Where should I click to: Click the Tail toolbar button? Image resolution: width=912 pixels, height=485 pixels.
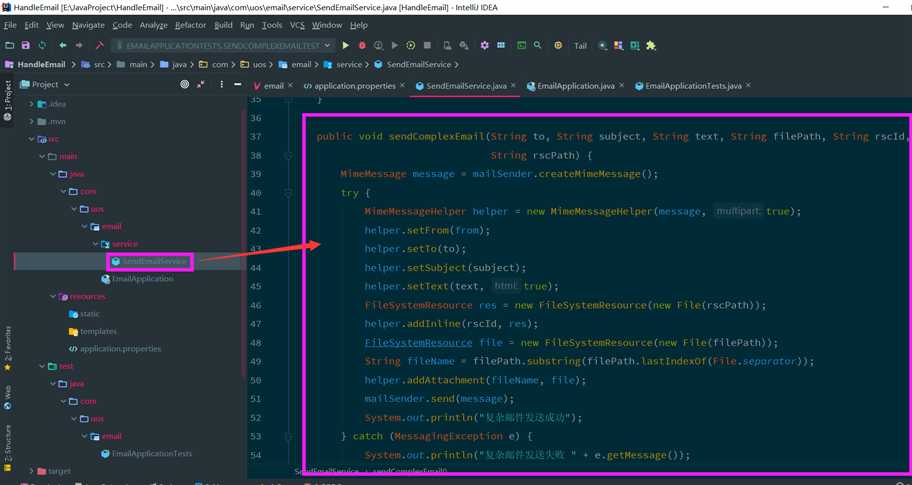pyautogui.click(x=580, y=46)
